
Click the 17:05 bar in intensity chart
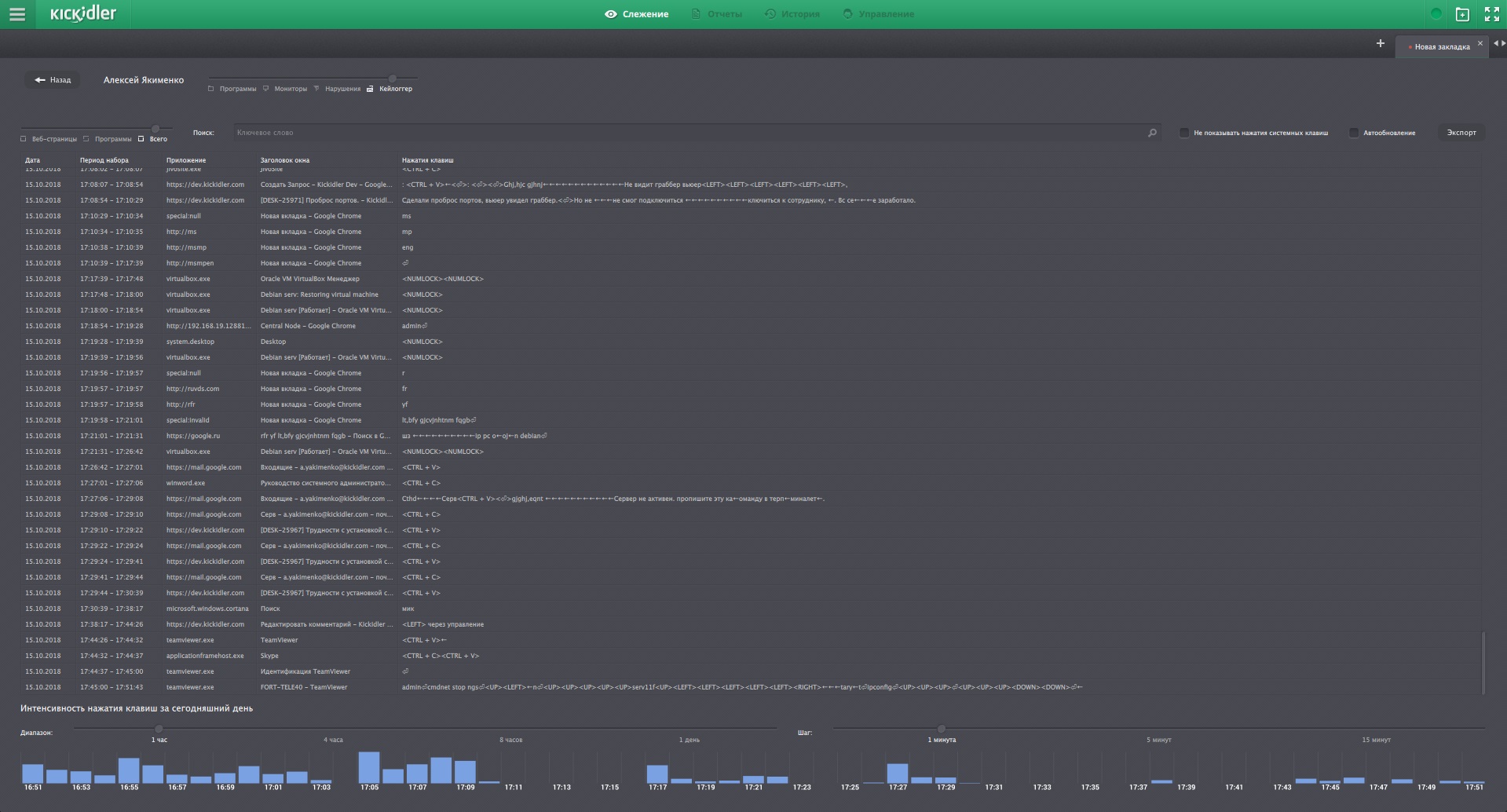(x=369, y=767)
